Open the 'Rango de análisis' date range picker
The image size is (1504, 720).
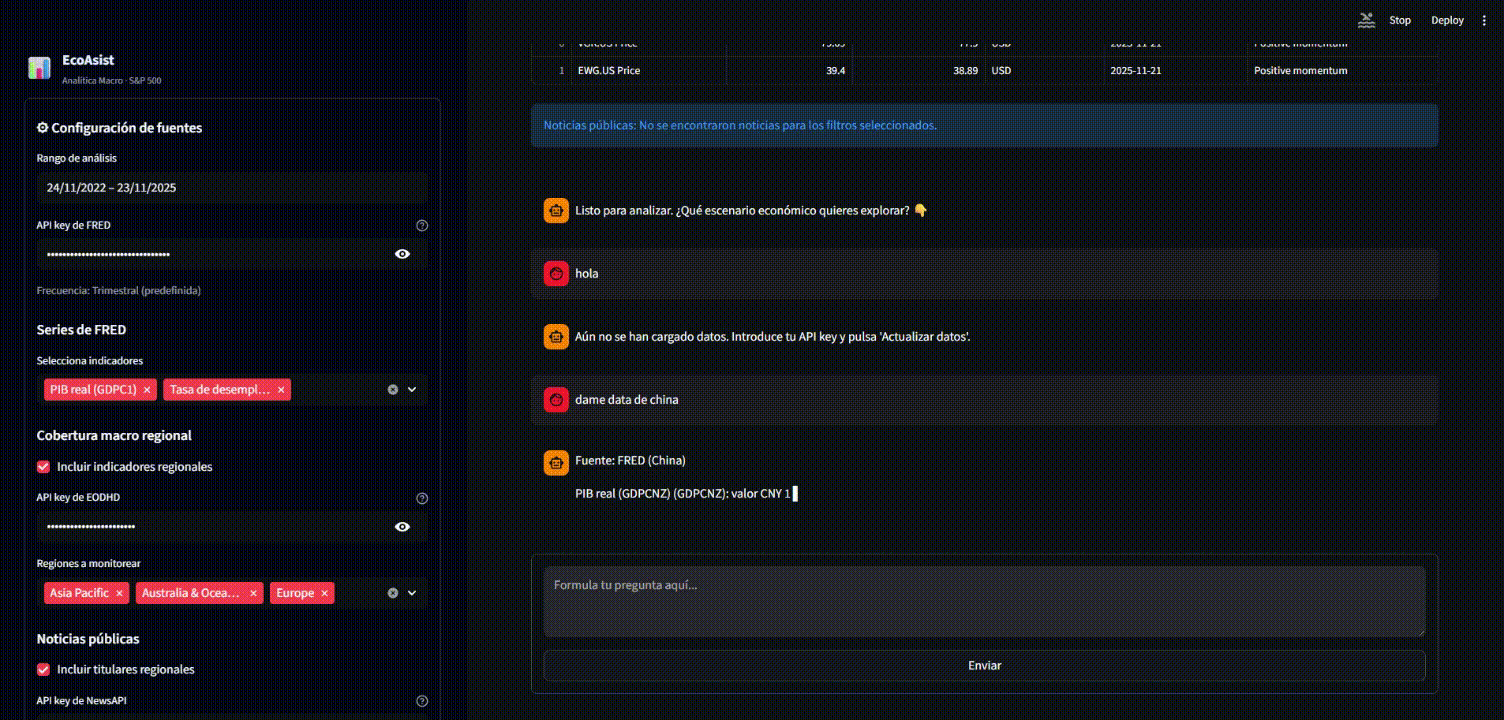pos(232,187)
